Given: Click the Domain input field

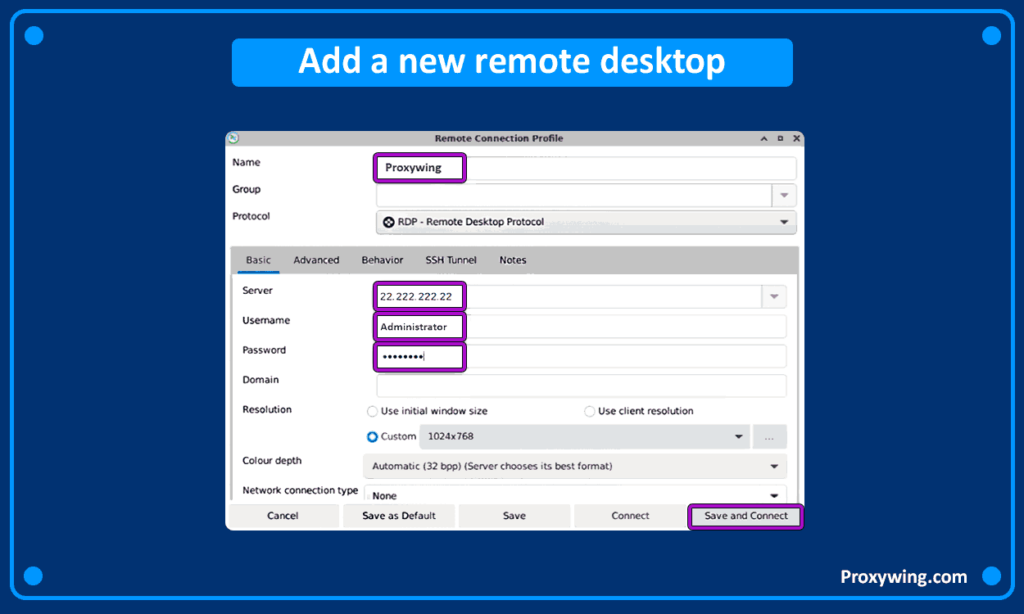Looking at the screenshot, I should 581,386.
